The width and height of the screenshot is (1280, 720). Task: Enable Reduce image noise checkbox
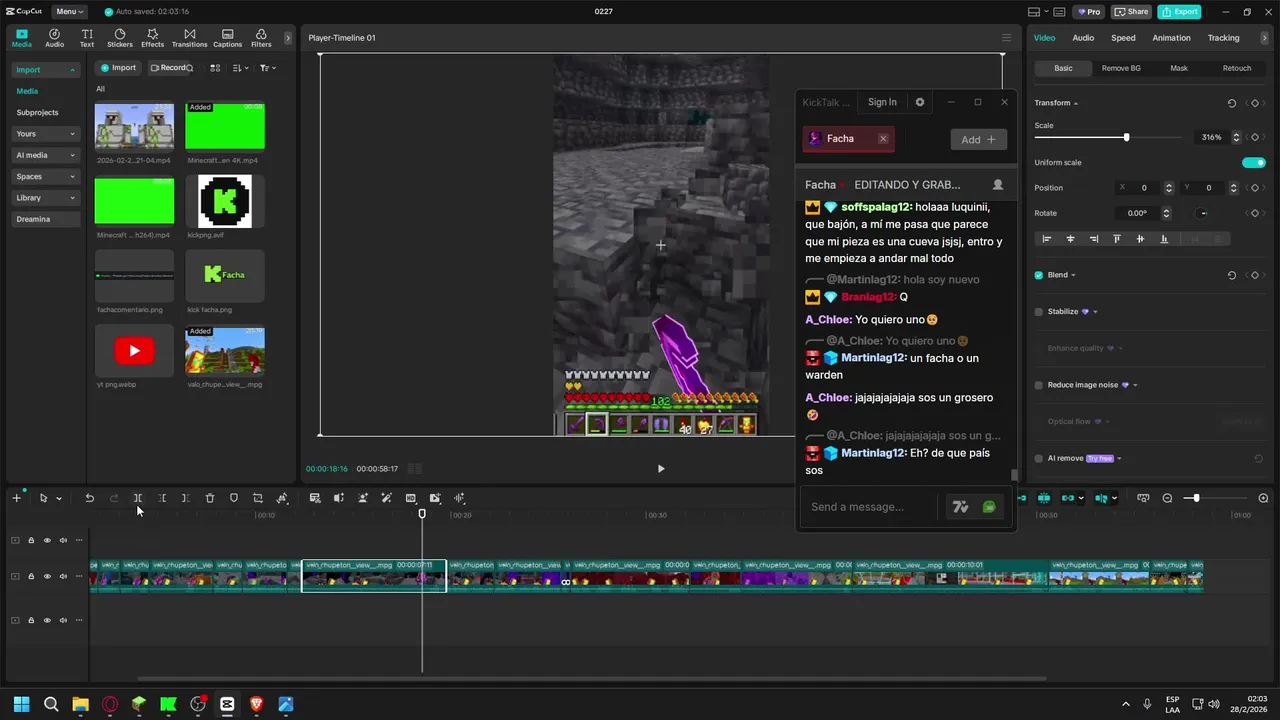(1038, 385)
